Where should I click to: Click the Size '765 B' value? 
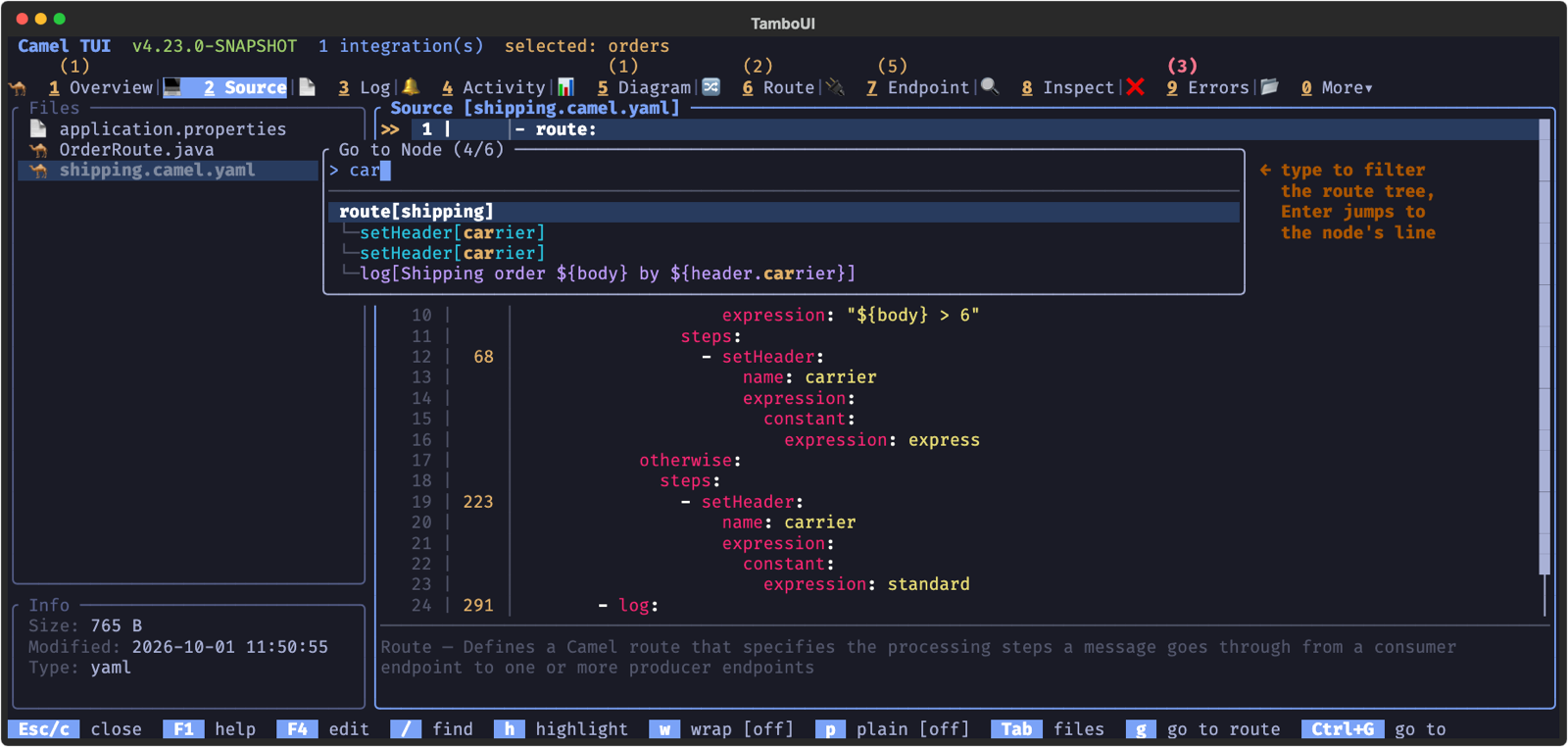click(x=116, y=626)
